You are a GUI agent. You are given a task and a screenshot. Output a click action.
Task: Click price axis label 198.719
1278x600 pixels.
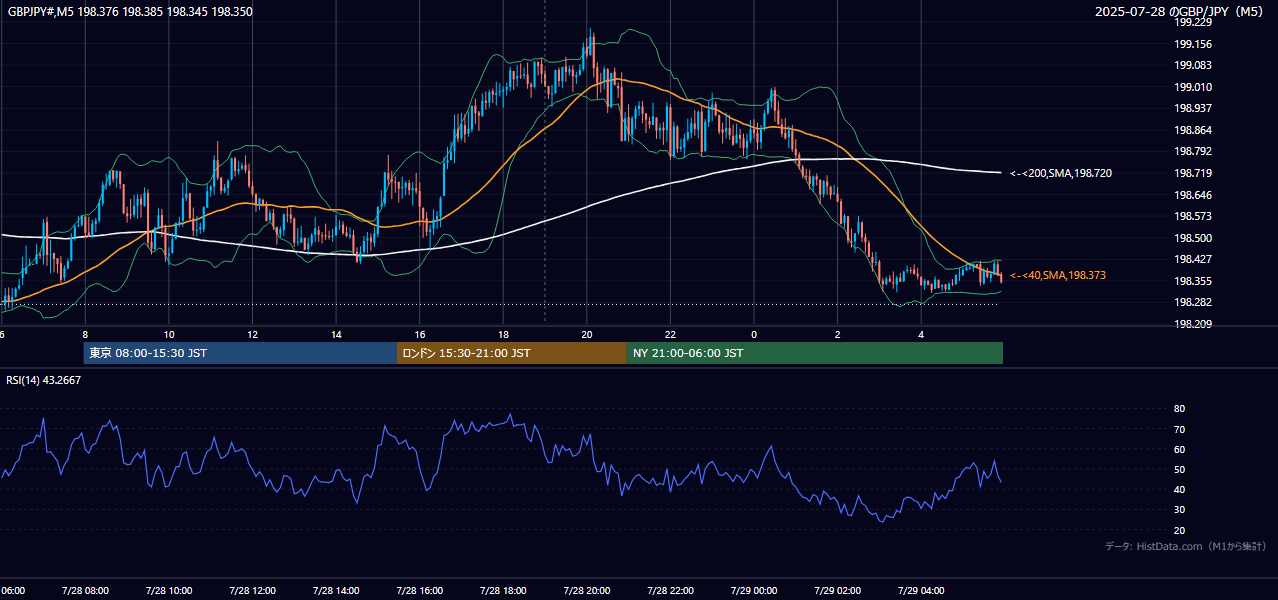pos(1193,173)
